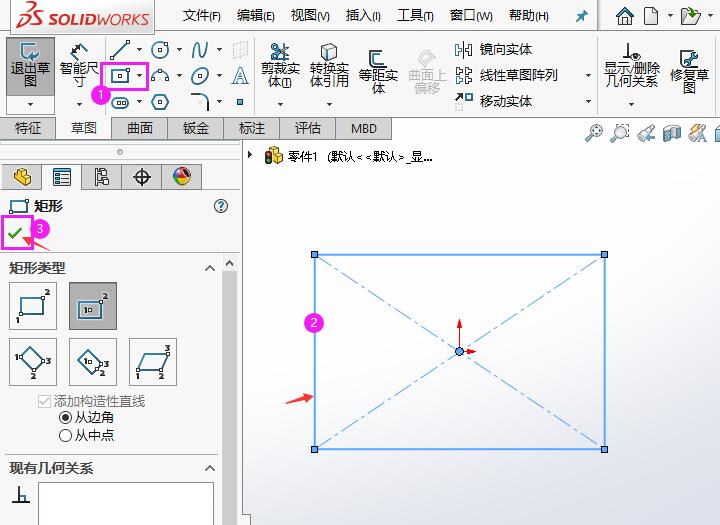Click Trim Entities (剪裁实体) tool
The height and width of the screenshot is (525, 720).
(x=280, y=65)
